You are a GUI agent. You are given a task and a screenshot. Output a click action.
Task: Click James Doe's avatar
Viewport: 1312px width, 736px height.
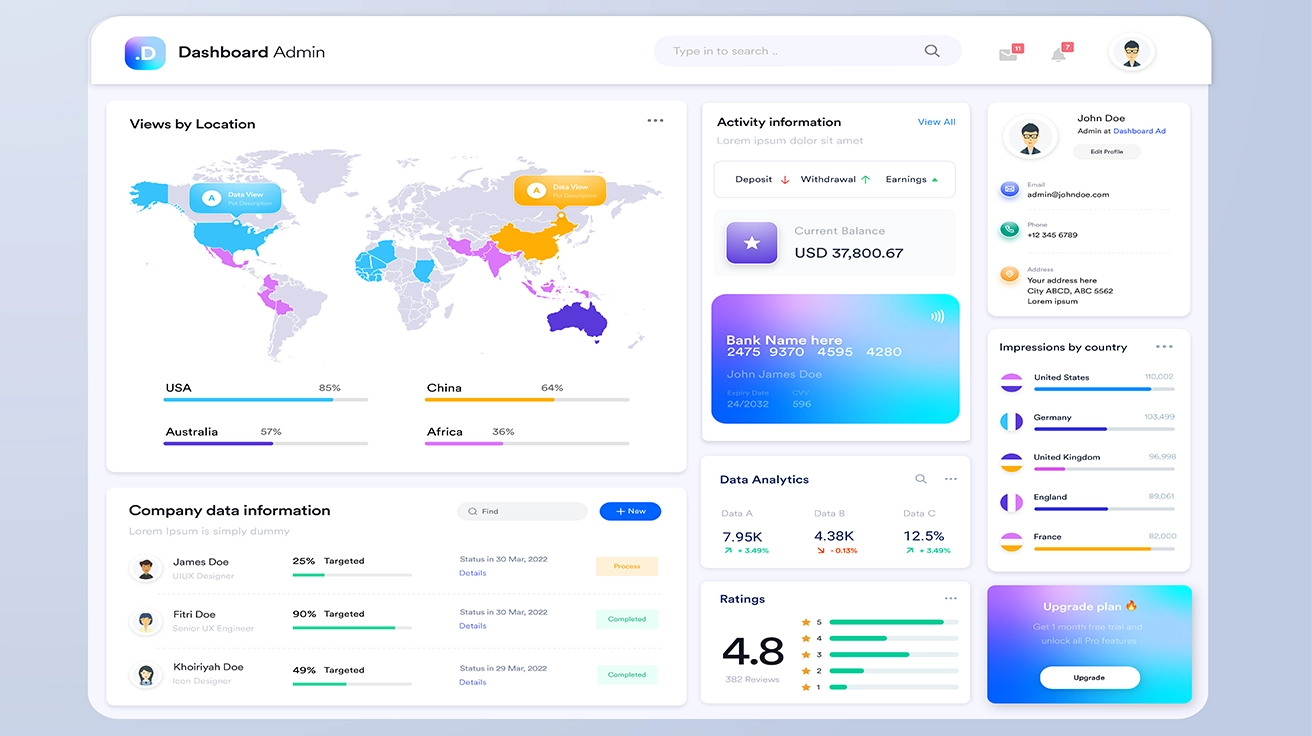click(146, 569)
